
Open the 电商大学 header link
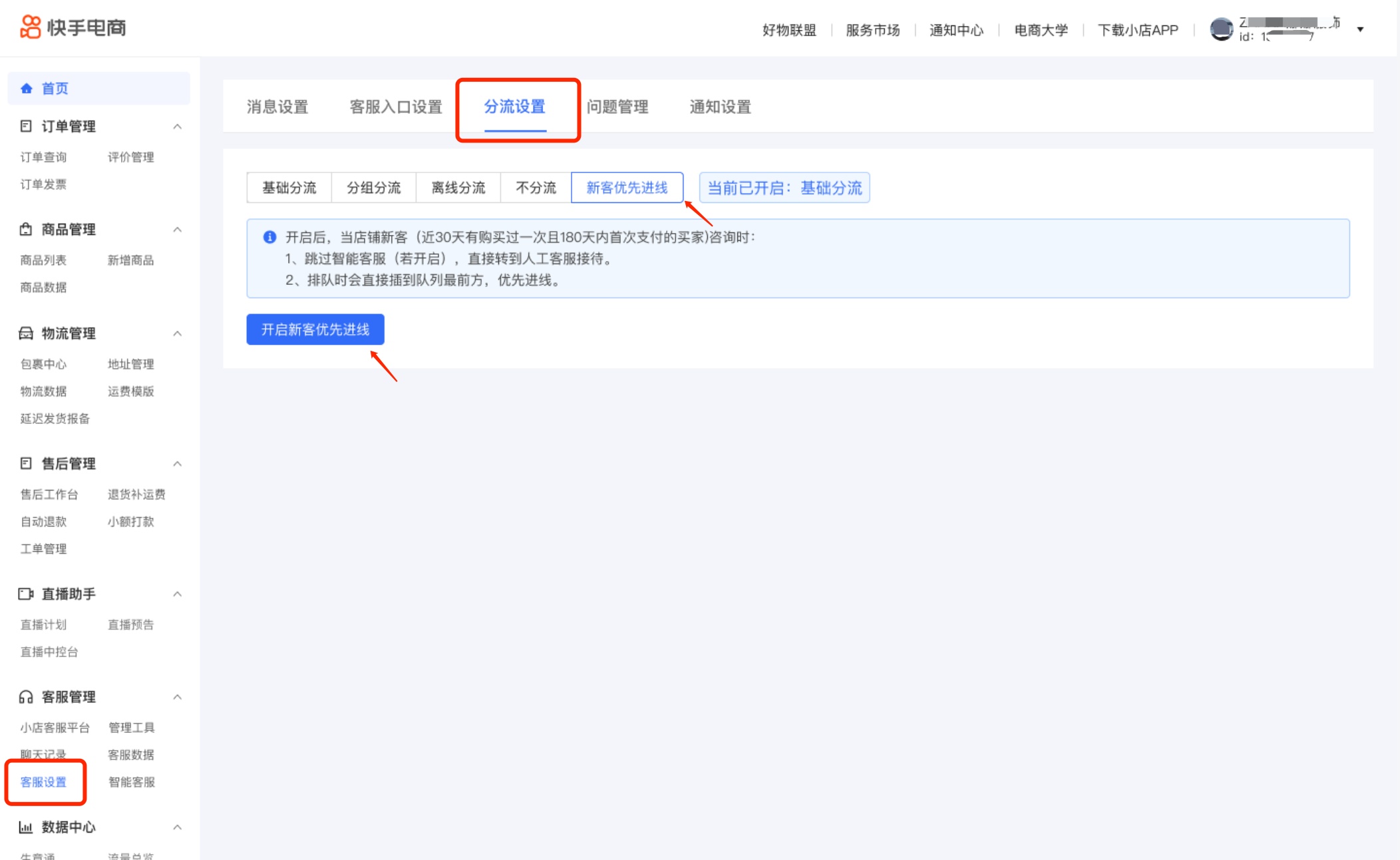pyautogui.click(x=1041, y=30)
